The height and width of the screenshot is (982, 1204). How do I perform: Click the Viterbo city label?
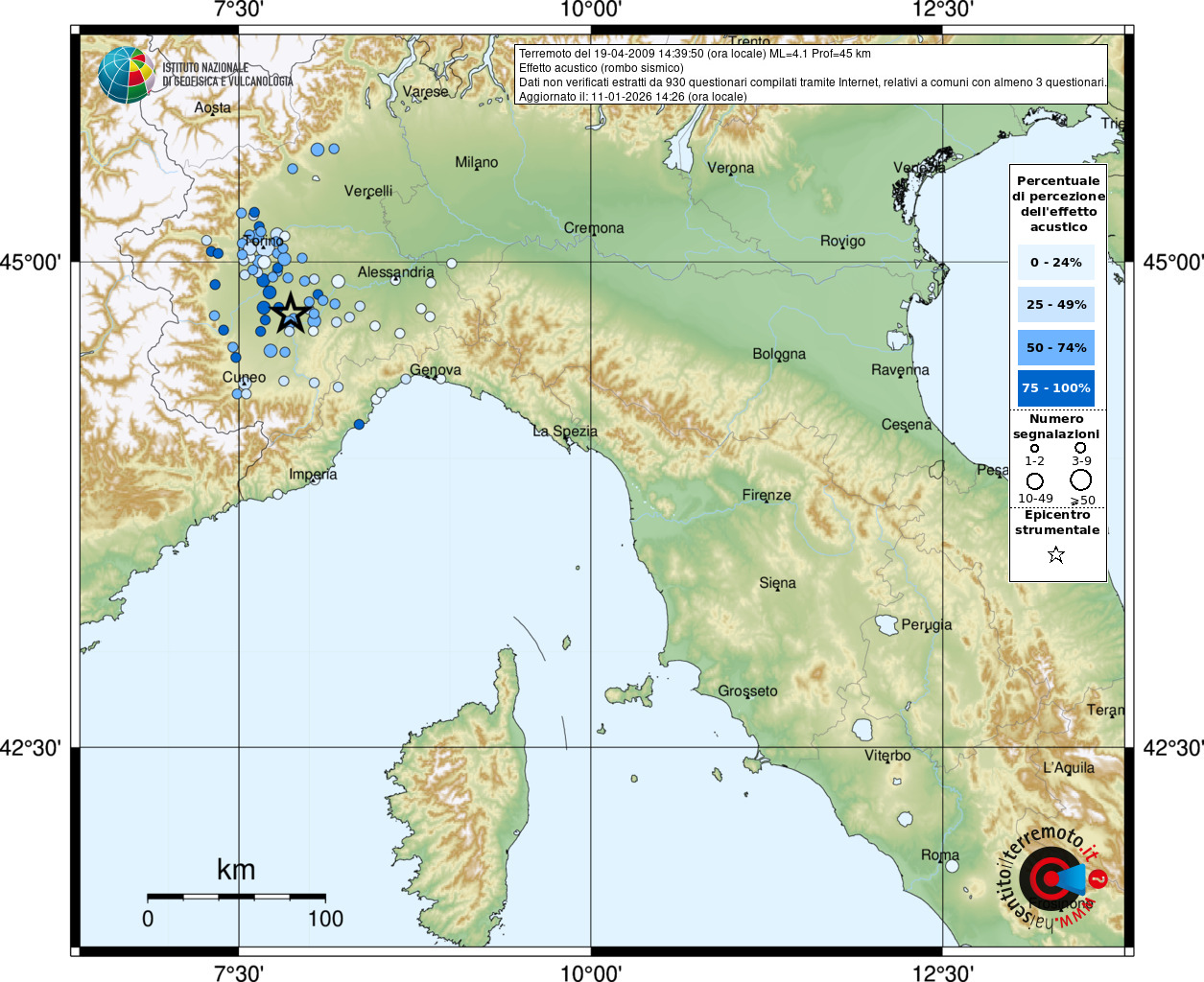point(887,756)
